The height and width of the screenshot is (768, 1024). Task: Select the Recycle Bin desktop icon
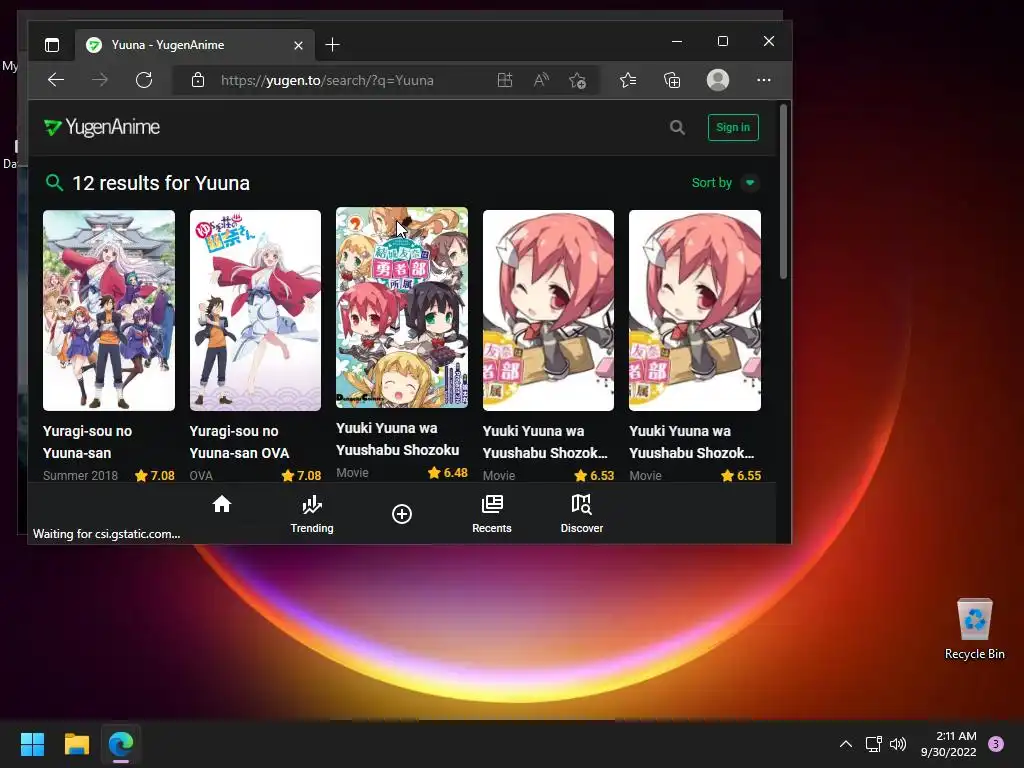tap(974, 629)
